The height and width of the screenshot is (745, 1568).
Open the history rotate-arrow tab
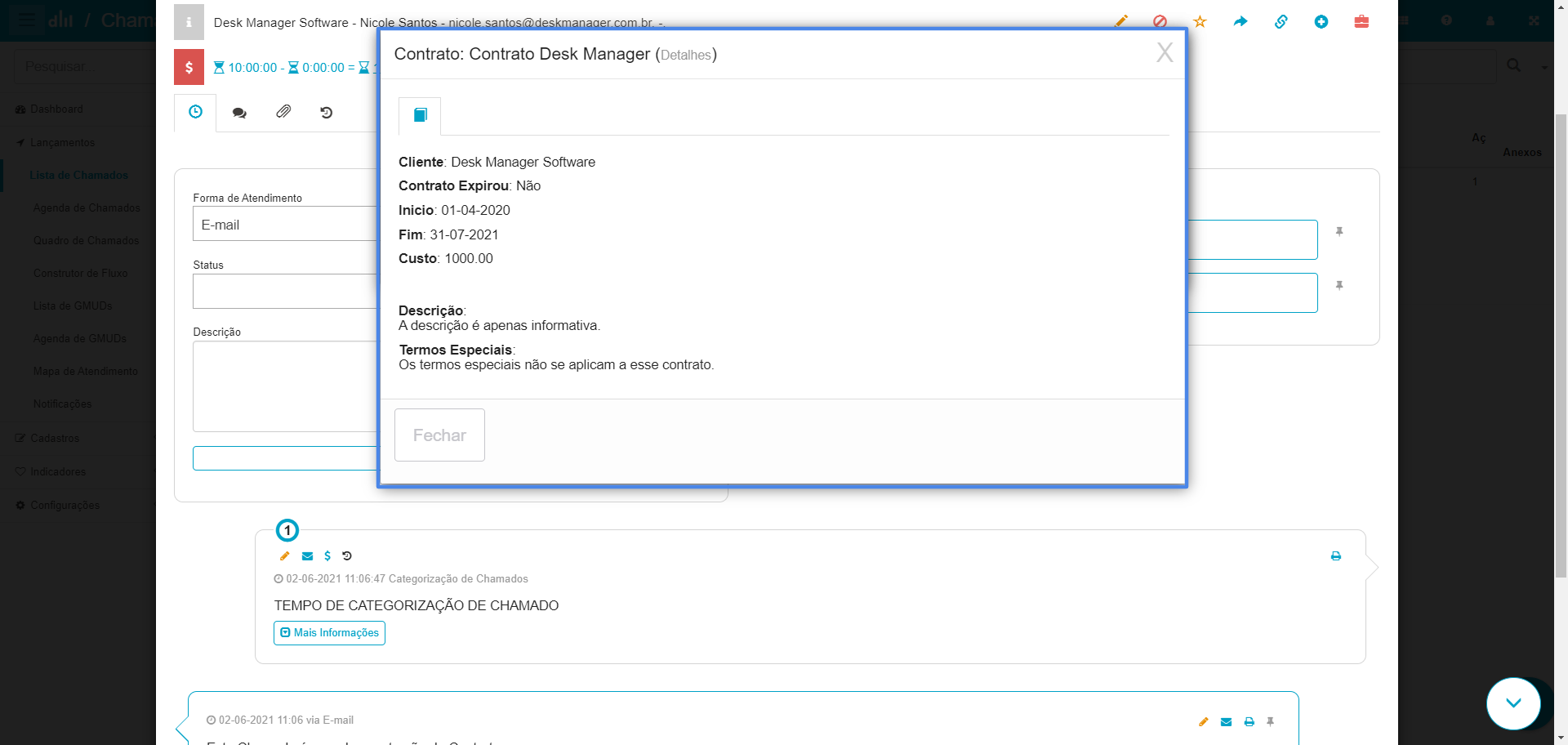[327, 113]
